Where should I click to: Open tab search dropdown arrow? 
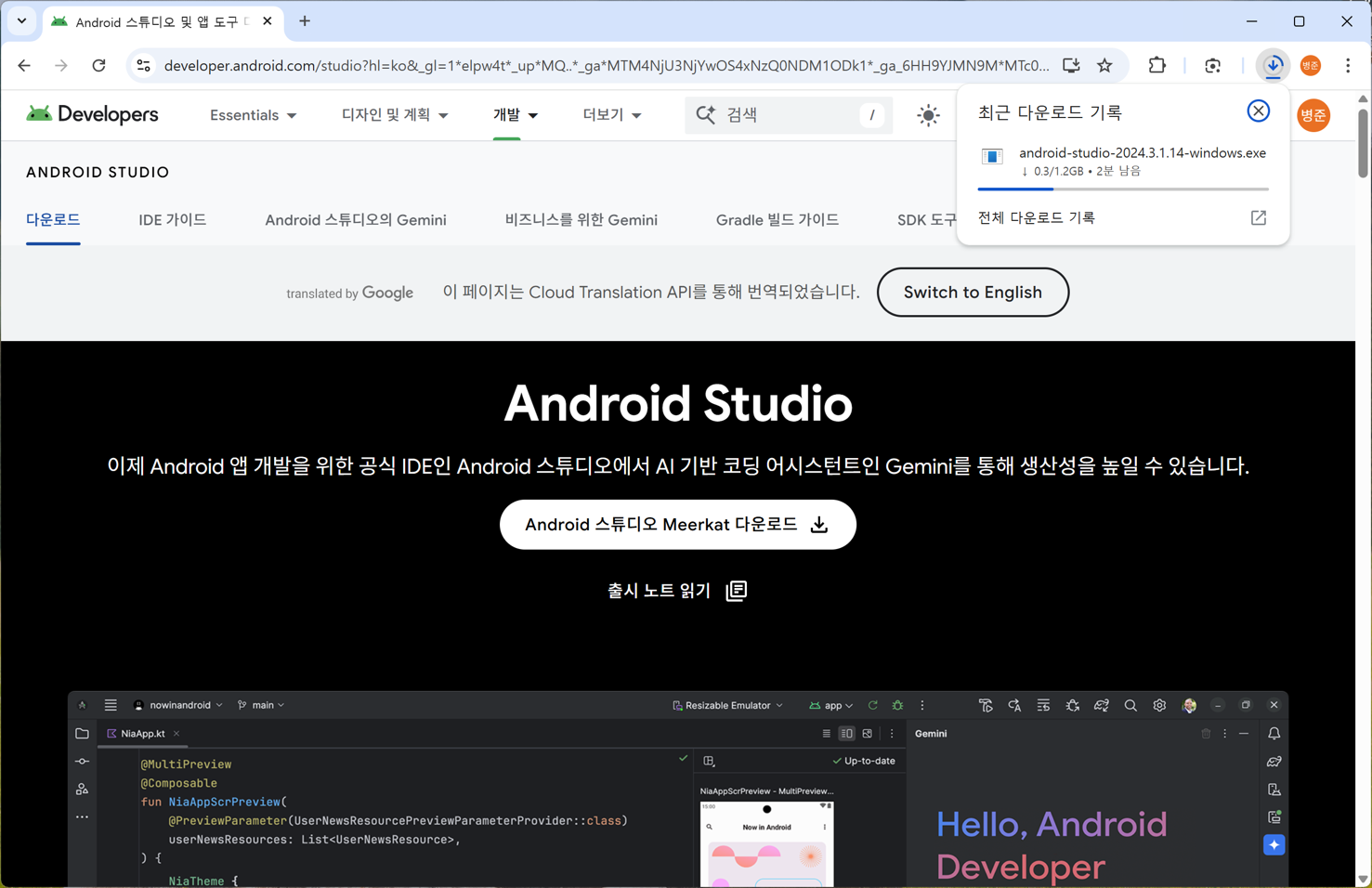click(21, 21)
